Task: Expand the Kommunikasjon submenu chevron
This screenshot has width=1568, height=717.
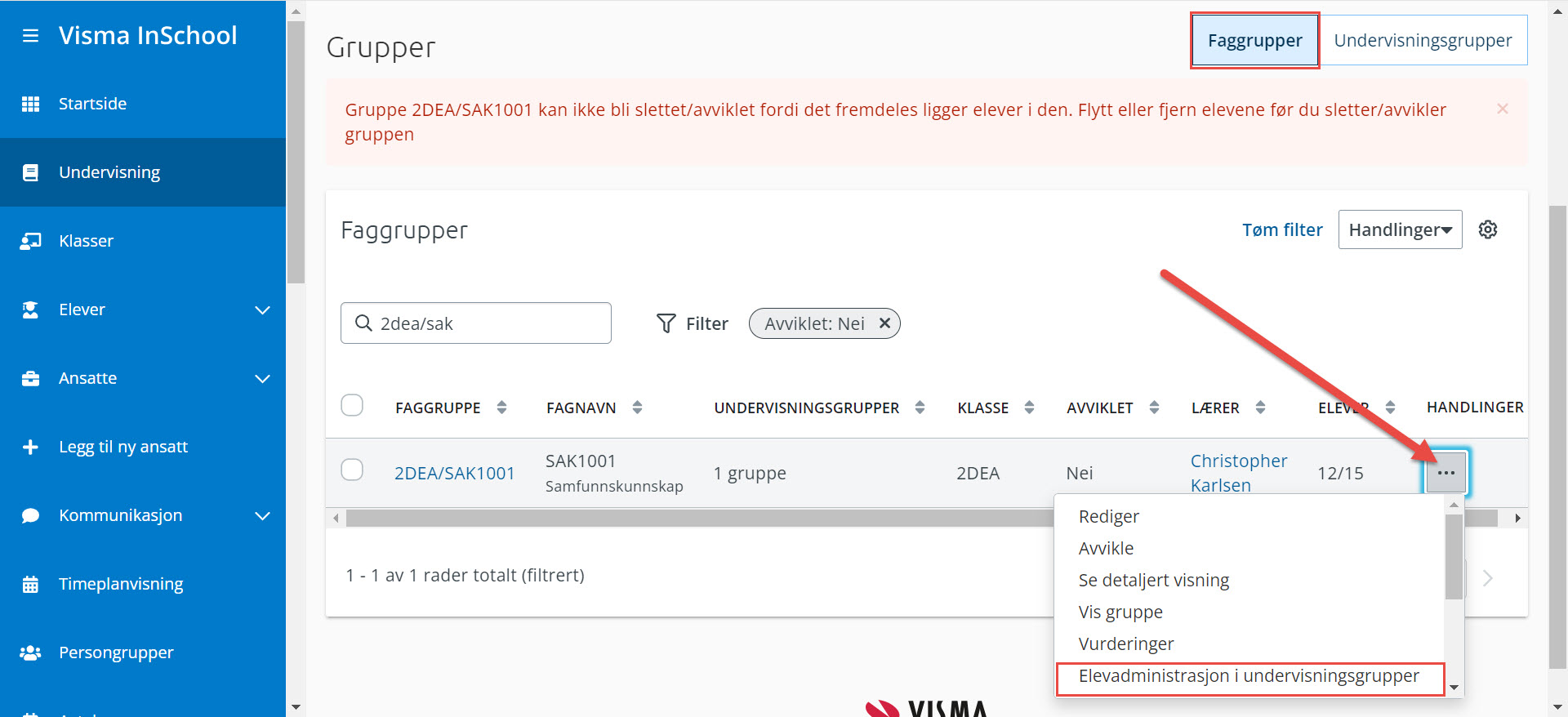Action: pos(262,515)
